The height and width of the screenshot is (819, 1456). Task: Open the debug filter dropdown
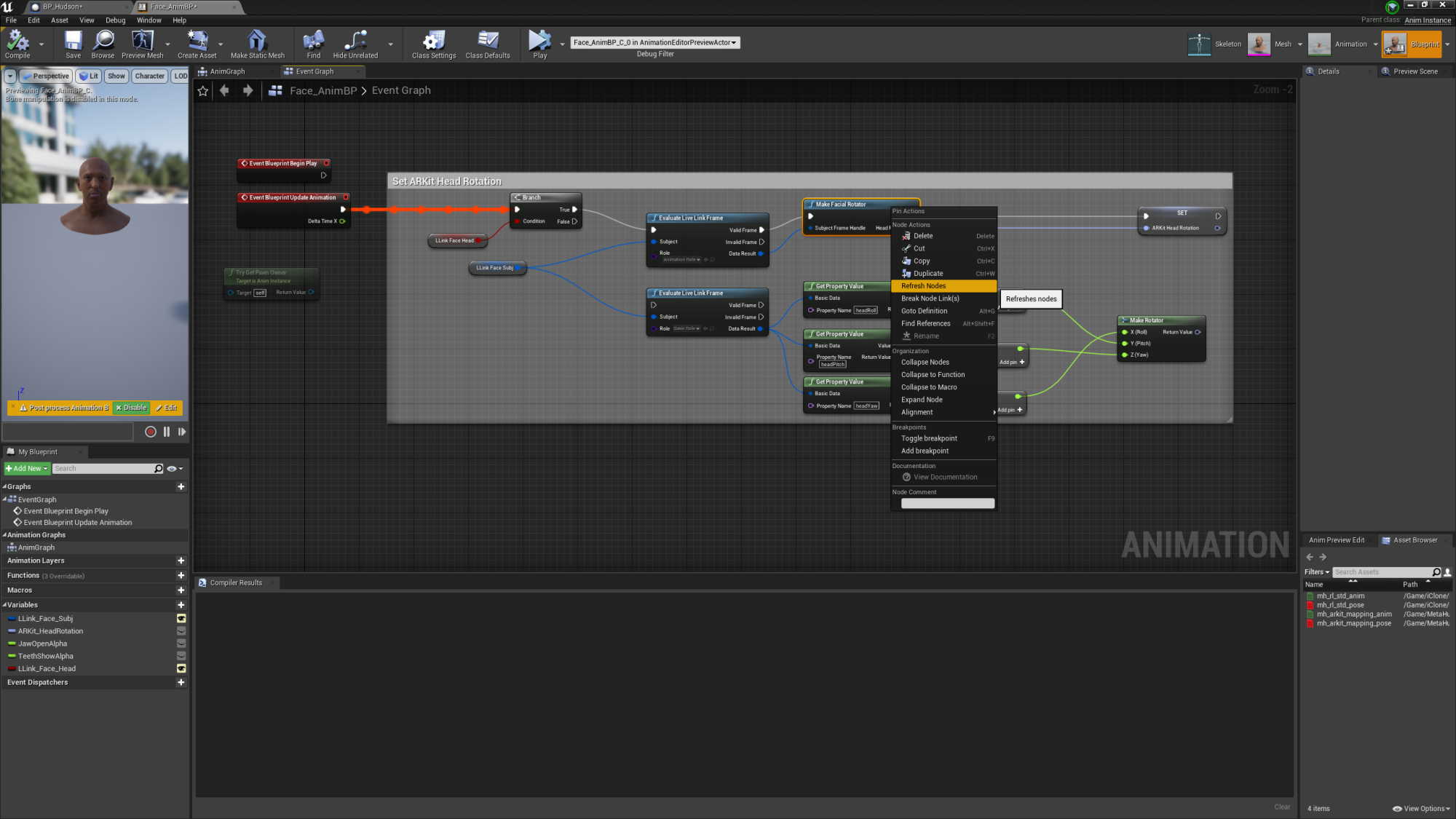point(655,42)
